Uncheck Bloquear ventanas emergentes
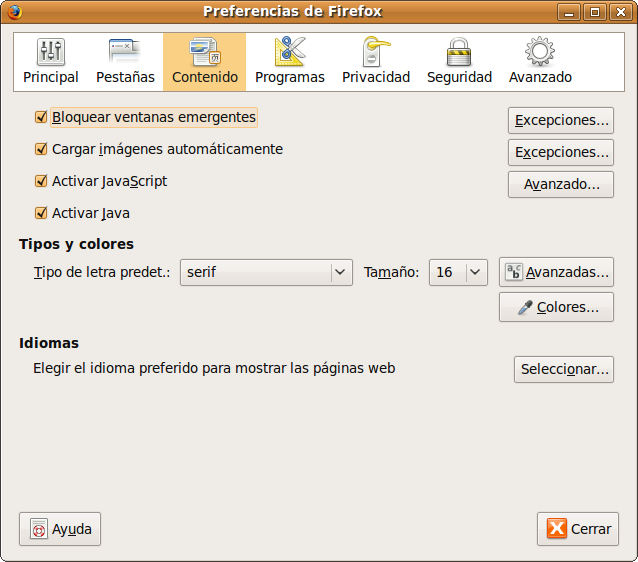638x562 pixels. click(41, 117)
